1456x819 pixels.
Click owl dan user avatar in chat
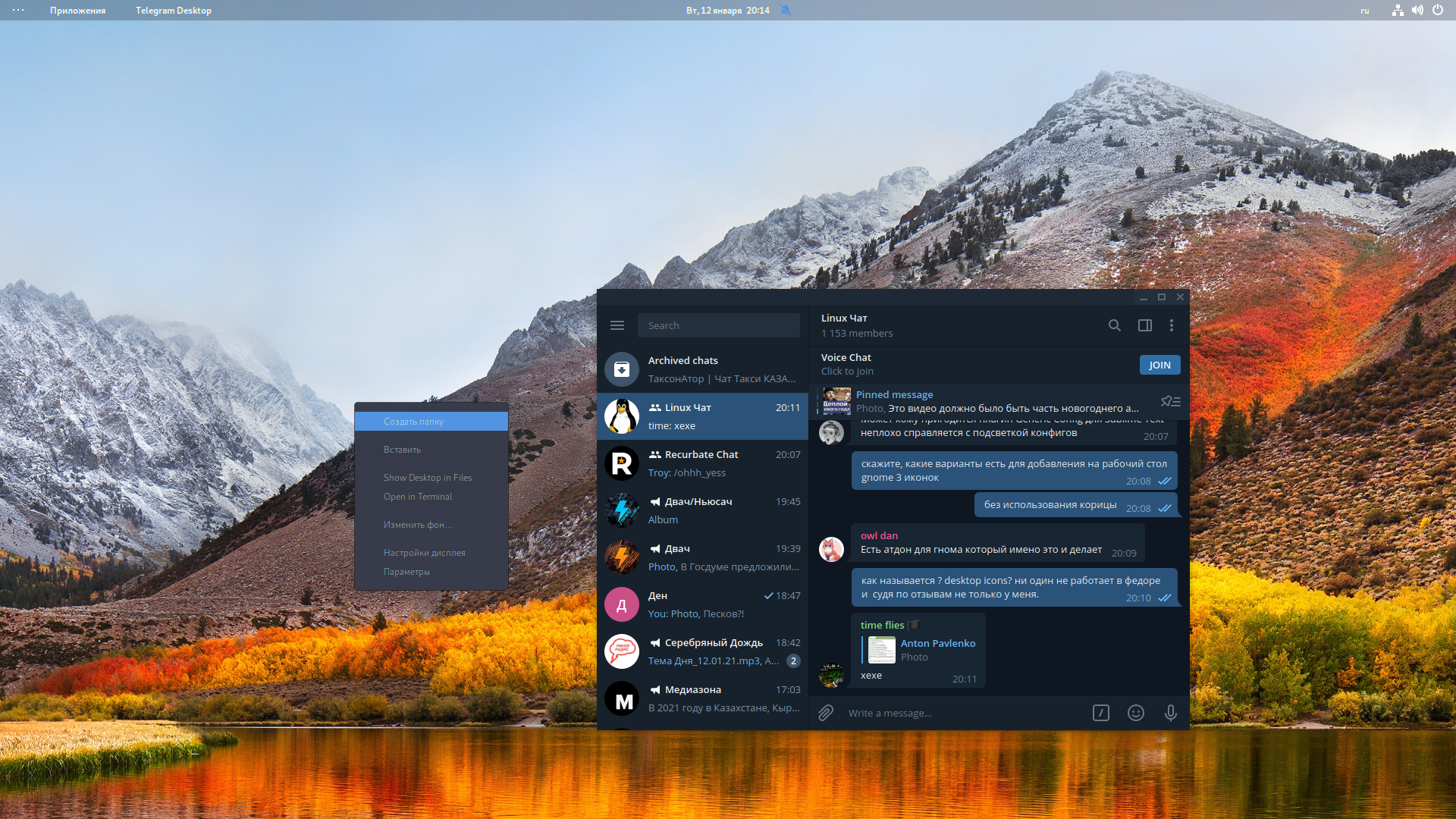[x=831, y=549]
